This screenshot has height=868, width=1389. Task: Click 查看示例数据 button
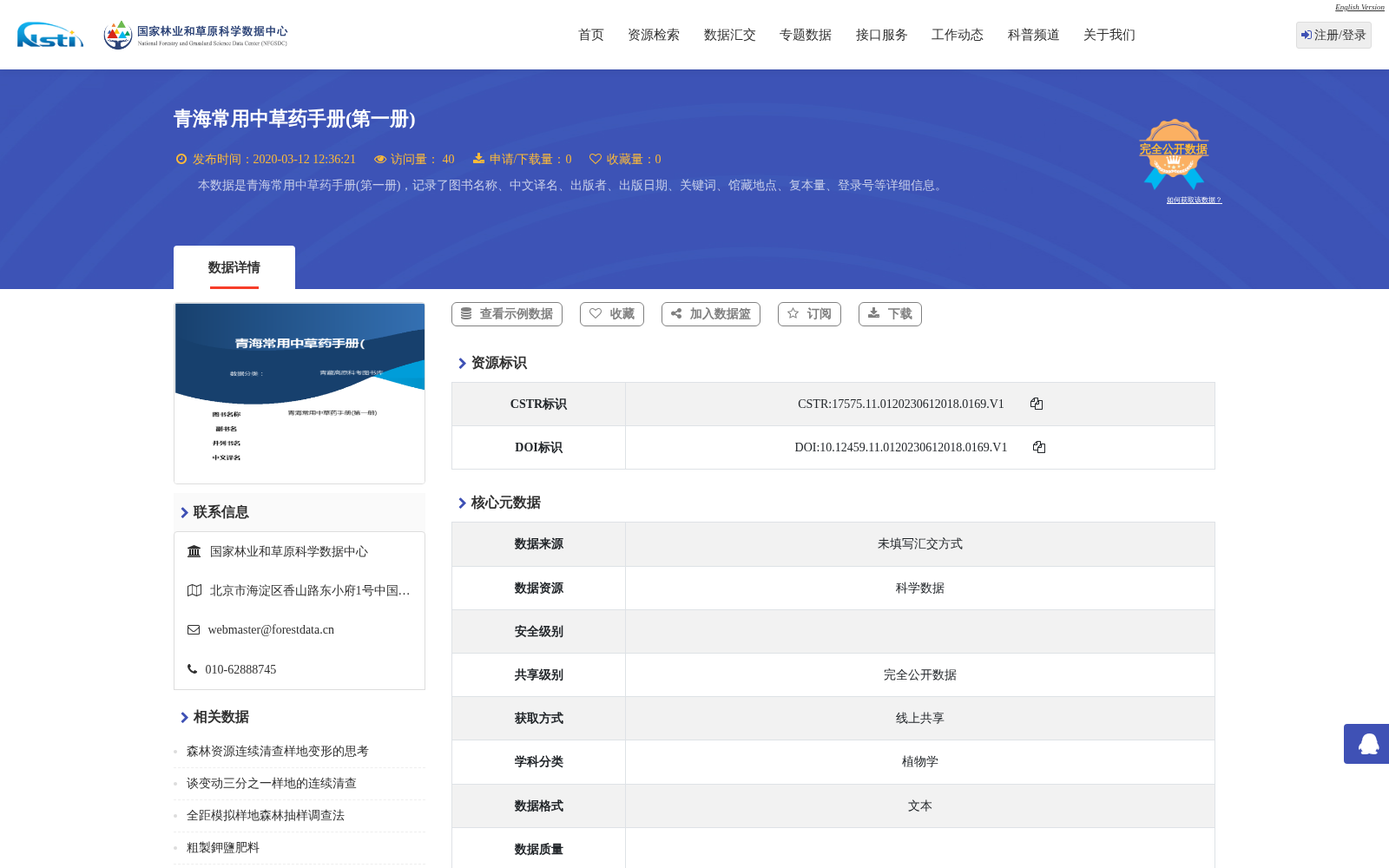point(507,314)
